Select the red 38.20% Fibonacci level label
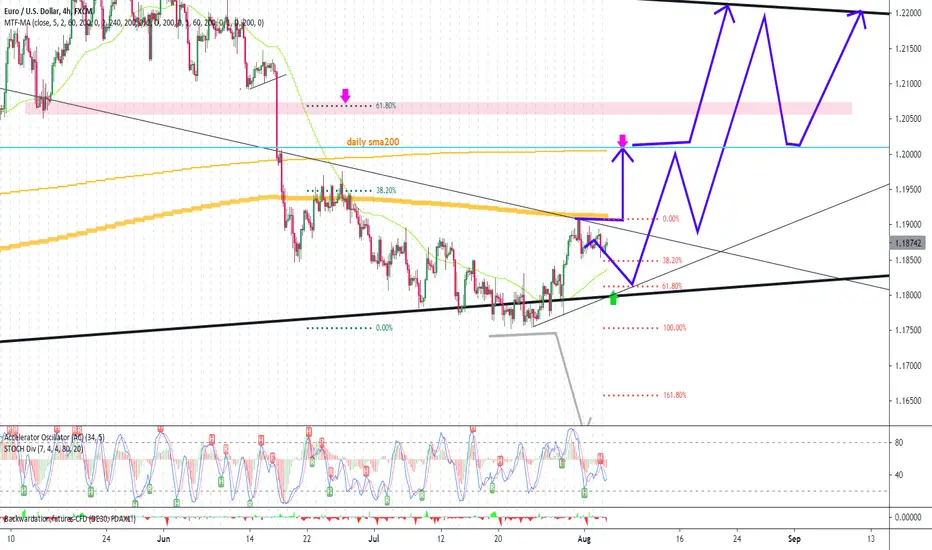Image resolution: width=932 pixels, height=550 pixels. coord(672,260)
